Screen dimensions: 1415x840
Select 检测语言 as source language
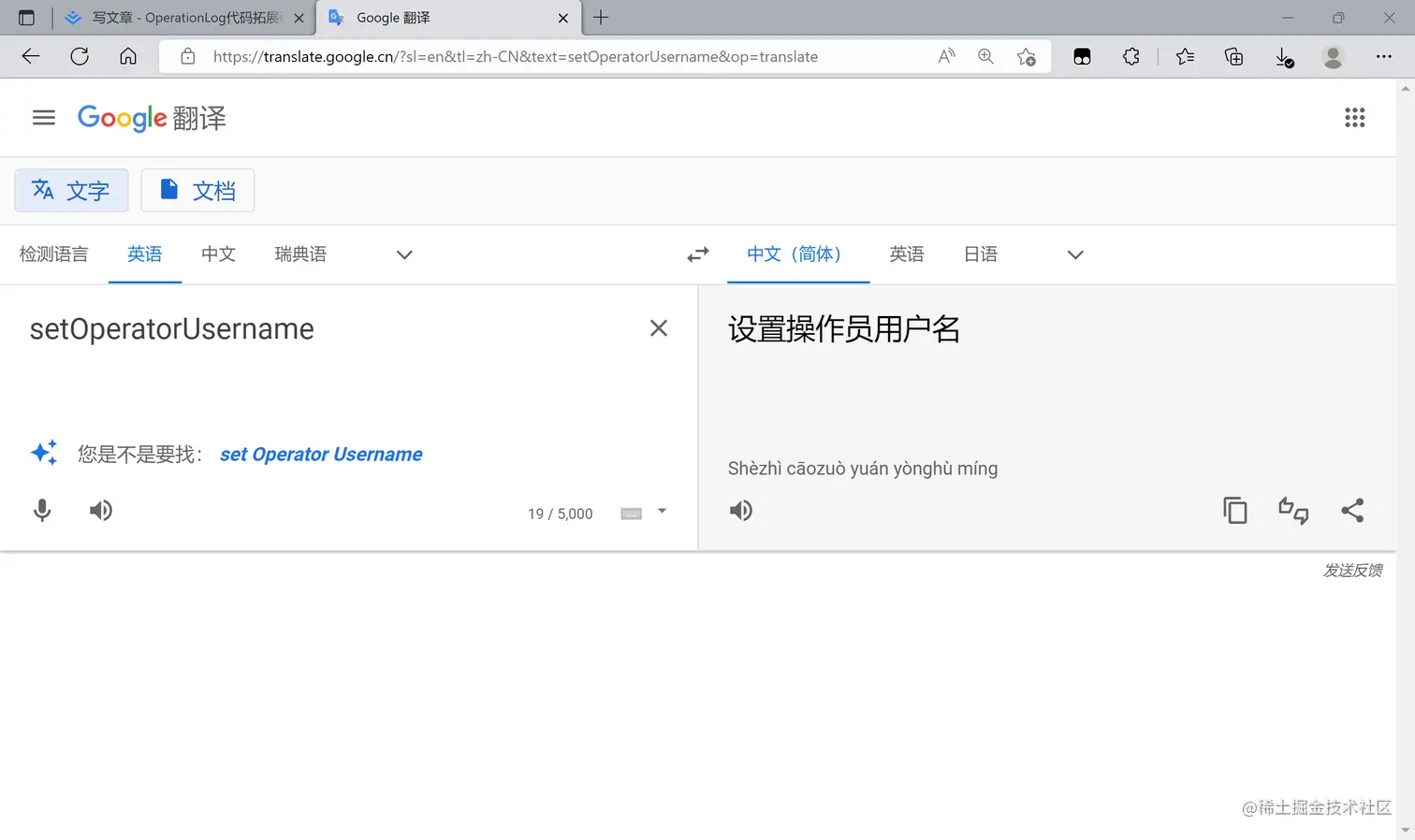53,254
